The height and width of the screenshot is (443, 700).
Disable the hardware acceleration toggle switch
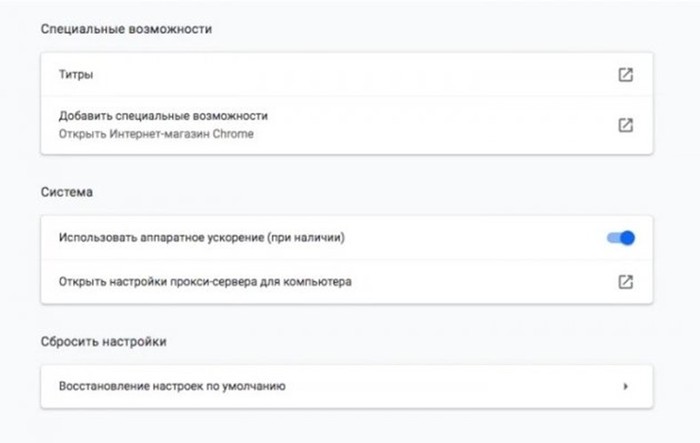[621, 238]
